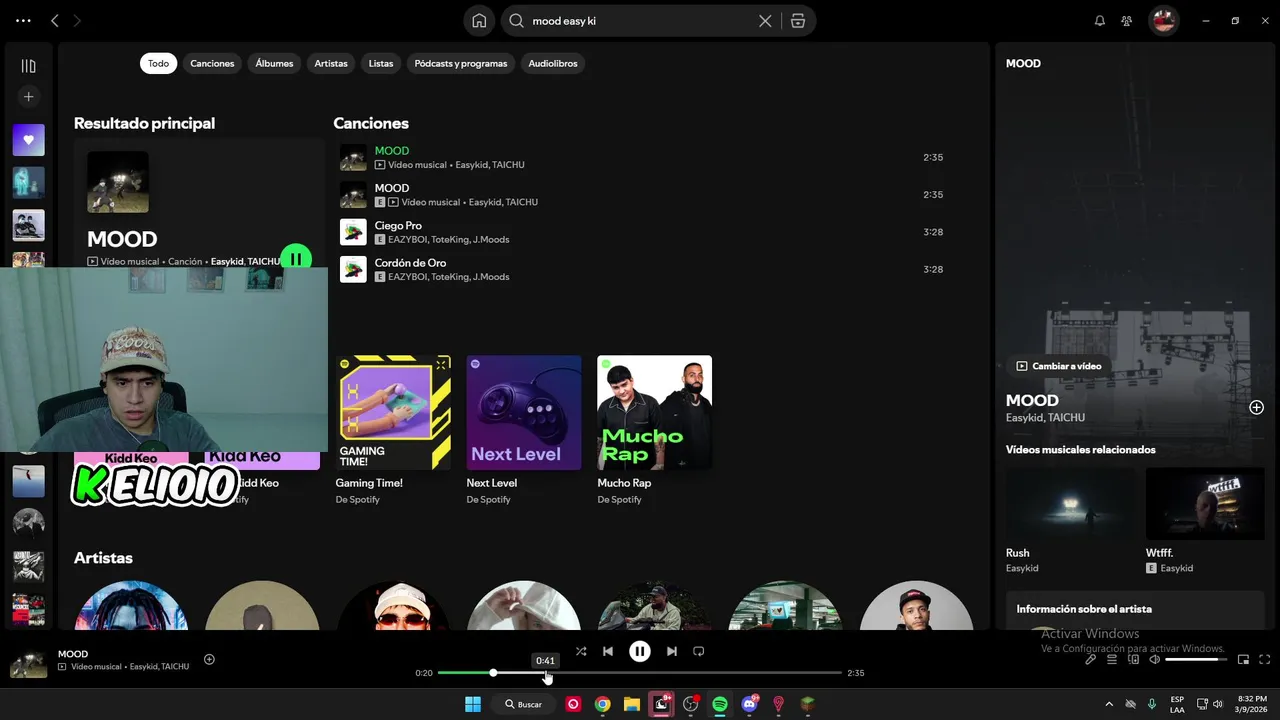This screenshot has height=720, width=1280.
Task: Open three-dot app menu
Action: point(23,21)
